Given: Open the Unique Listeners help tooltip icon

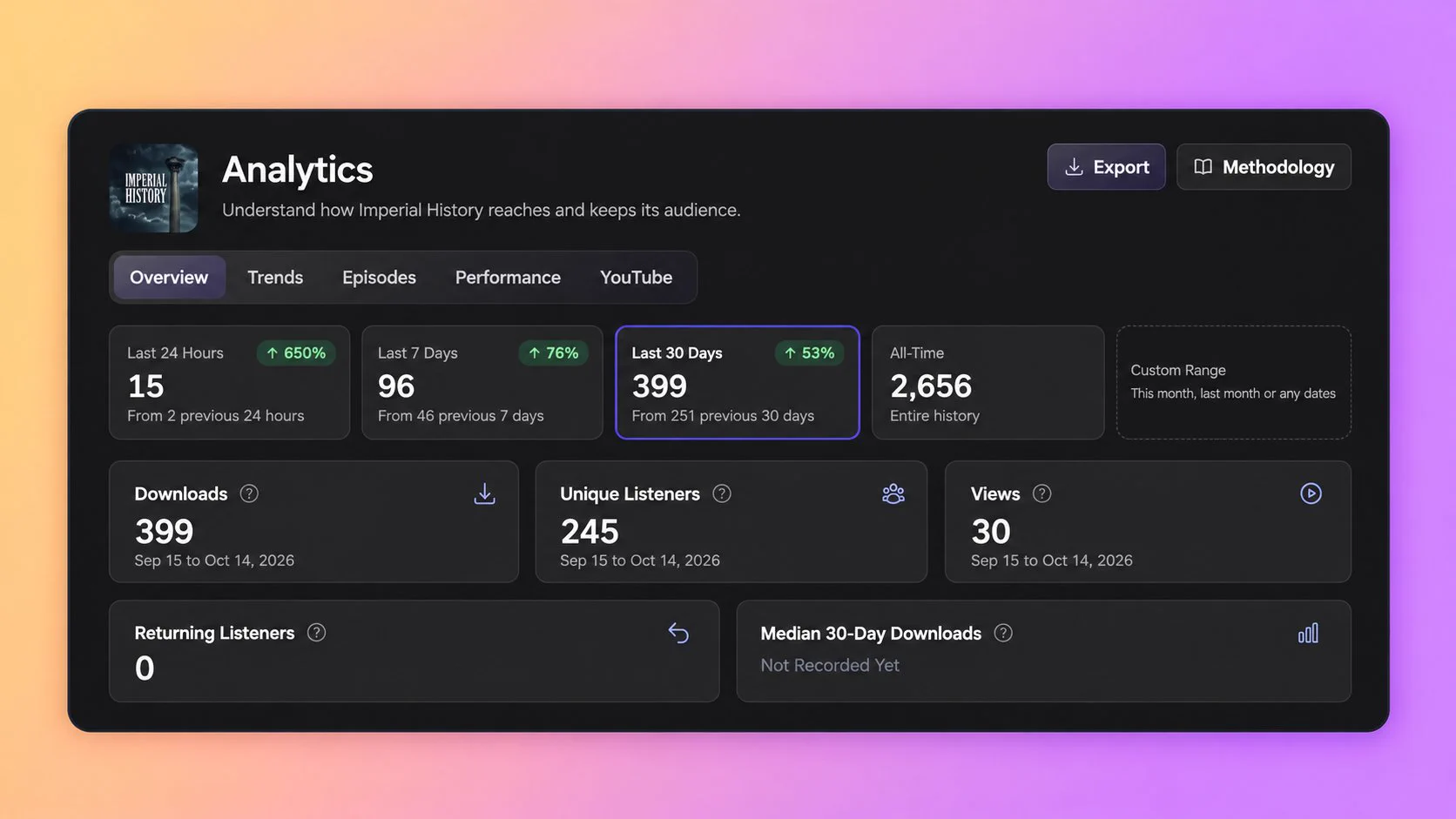Looking at the screenshot, I should pyautogui.click(x=722, y=493).
